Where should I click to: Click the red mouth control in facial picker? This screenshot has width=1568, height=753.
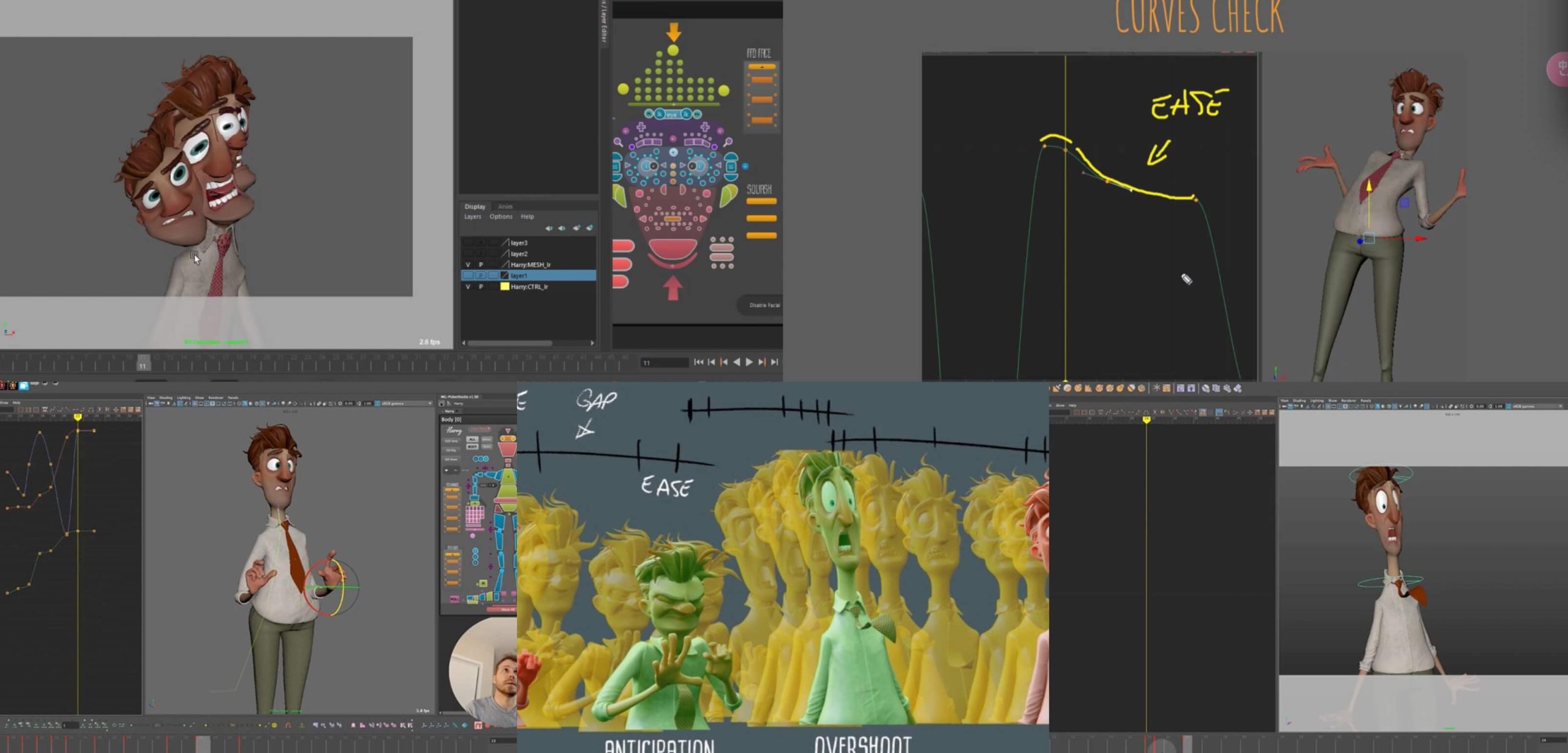click(673, 248)
